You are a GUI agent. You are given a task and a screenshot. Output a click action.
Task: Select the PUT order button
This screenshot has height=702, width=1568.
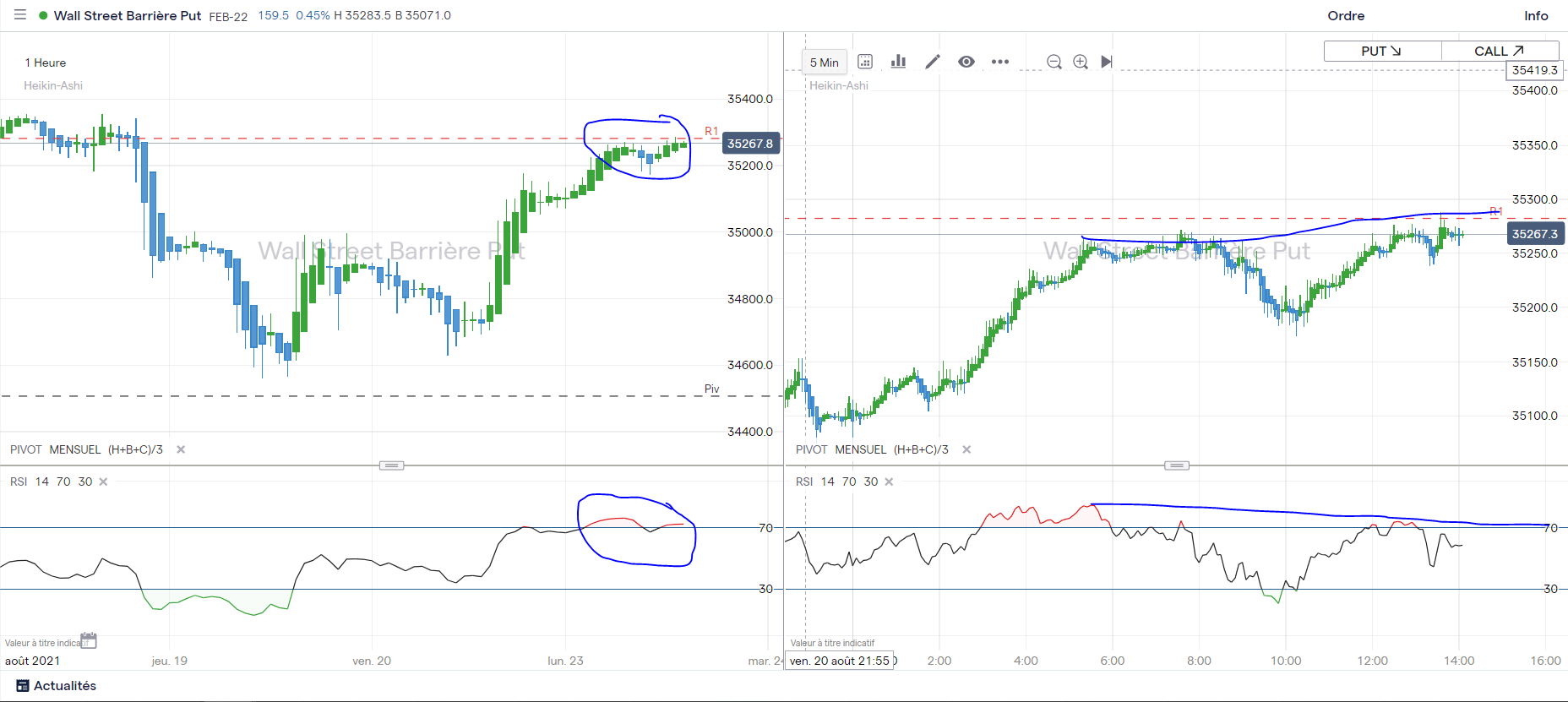[x=1382, y=51]
